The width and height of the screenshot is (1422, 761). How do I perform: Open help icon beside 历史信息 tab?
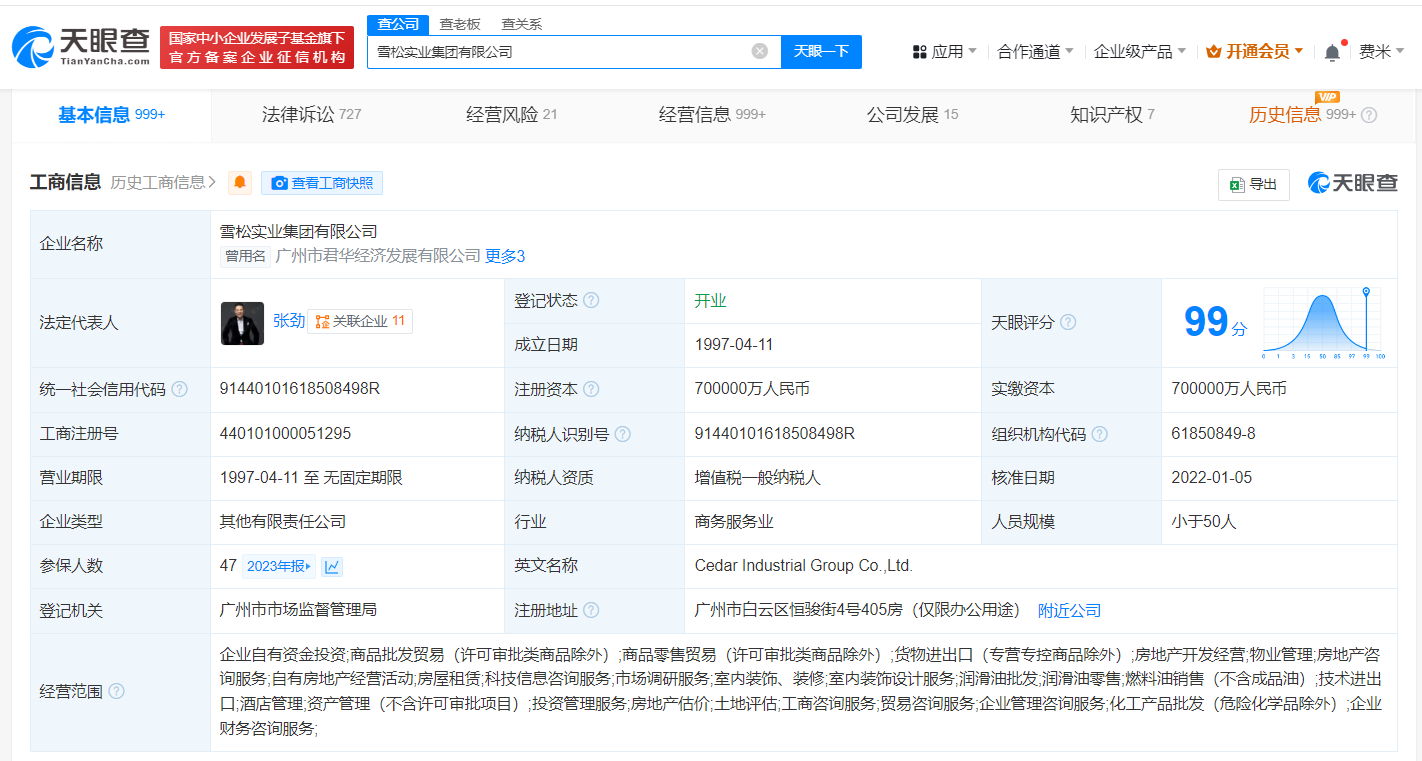point(1369,115)
